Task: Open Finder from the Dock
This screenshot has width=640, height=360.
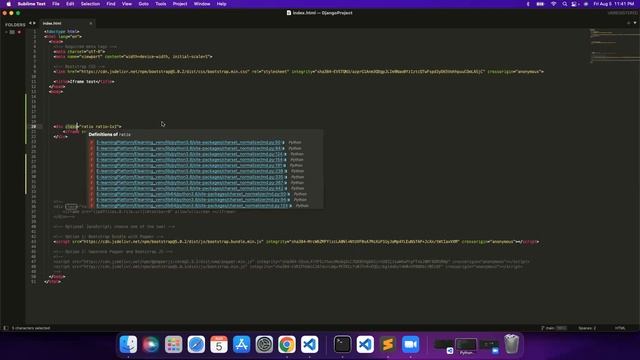Action: (x=128, y=344)
